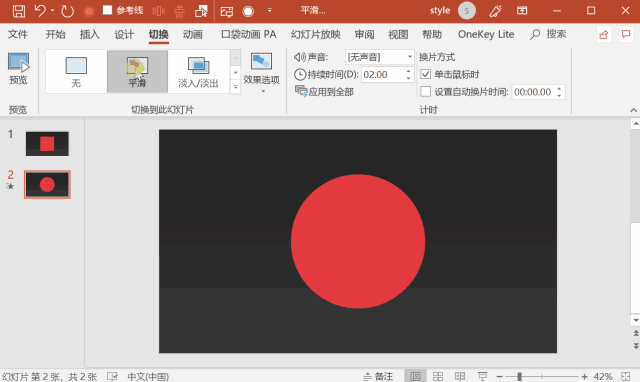Screen dimensions: 640x382
Task: Click the Redo/Repeat icon
Action: click(67, 11)
